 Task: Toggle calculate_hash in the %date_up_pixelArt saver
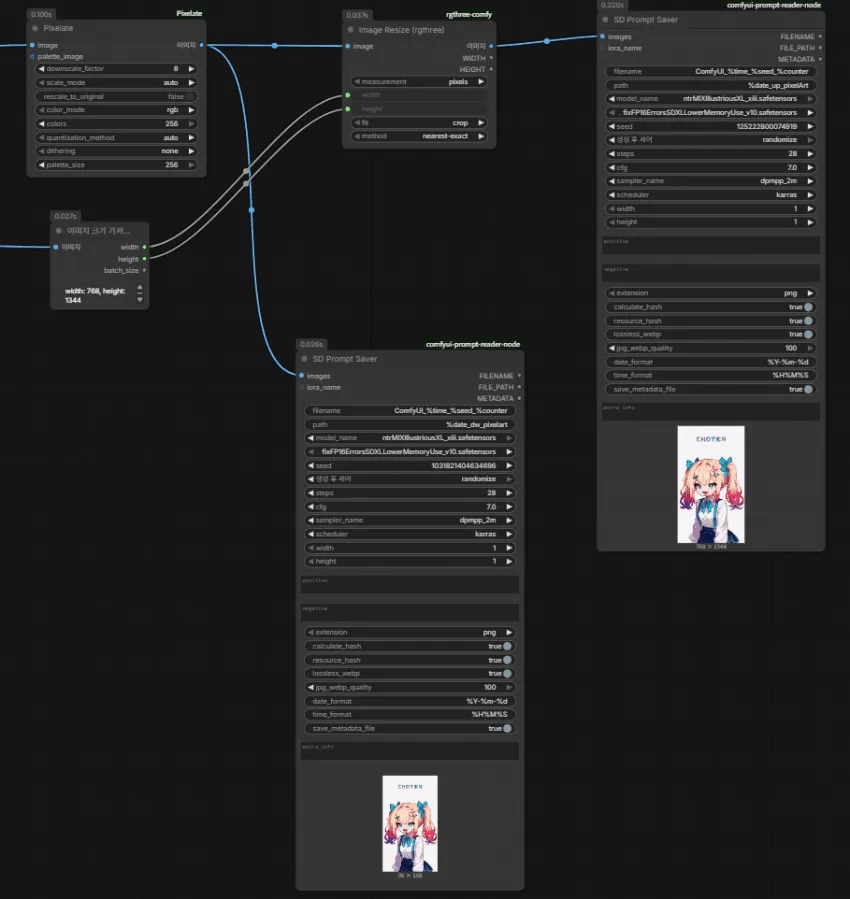(x=711, y=307)
